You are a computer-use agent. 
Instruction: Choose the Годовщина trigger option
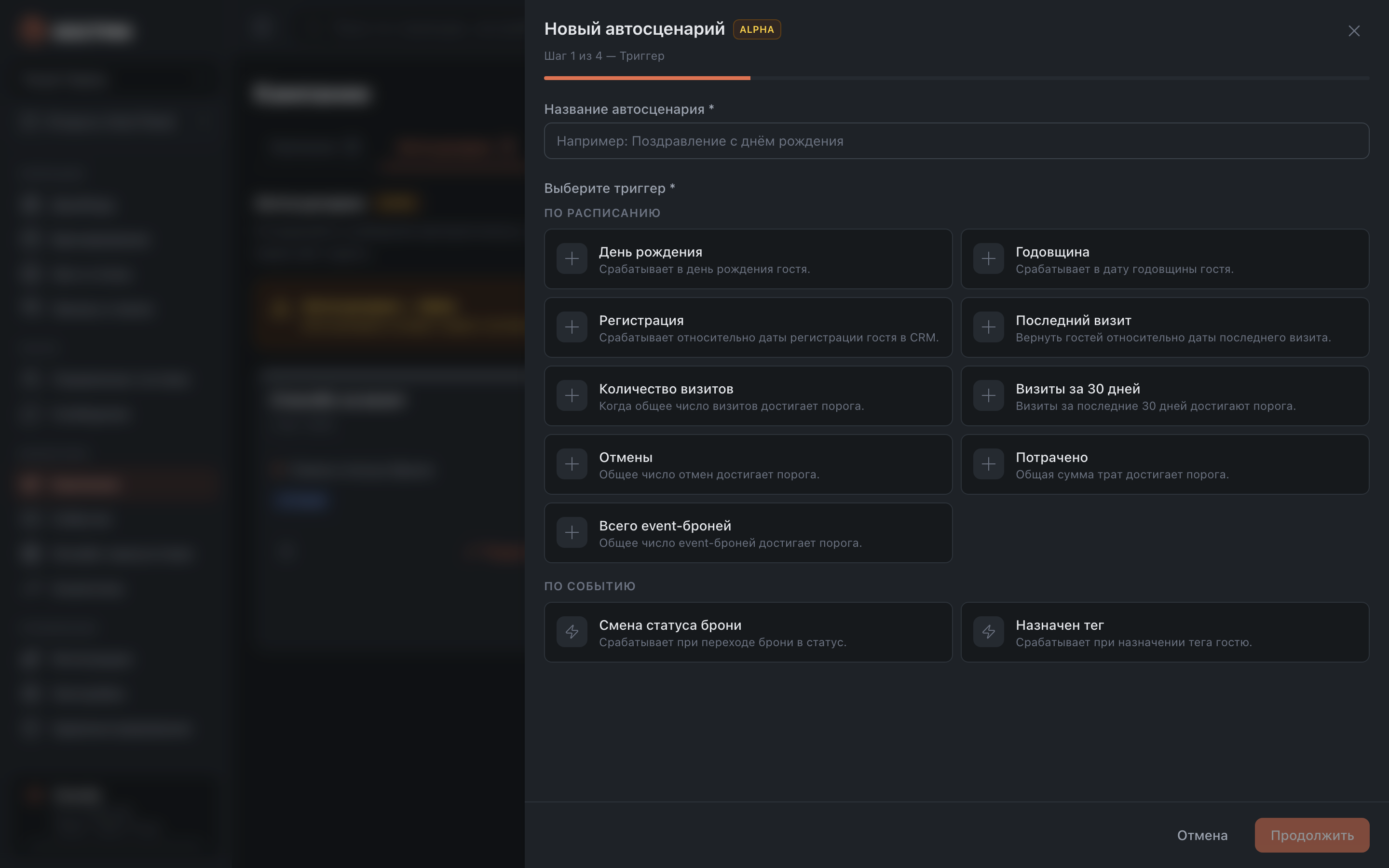(1165, 259)
